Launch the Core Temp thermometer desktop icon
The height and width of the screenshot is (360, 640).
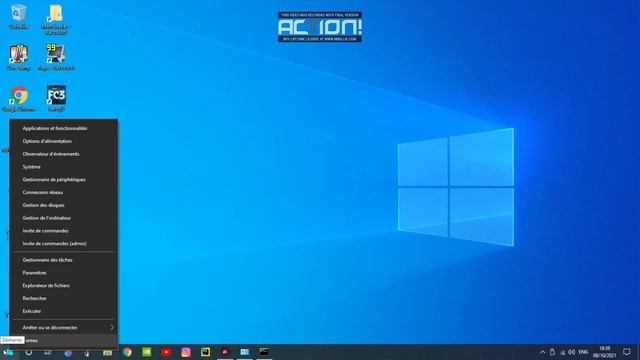tap(18, 57)
